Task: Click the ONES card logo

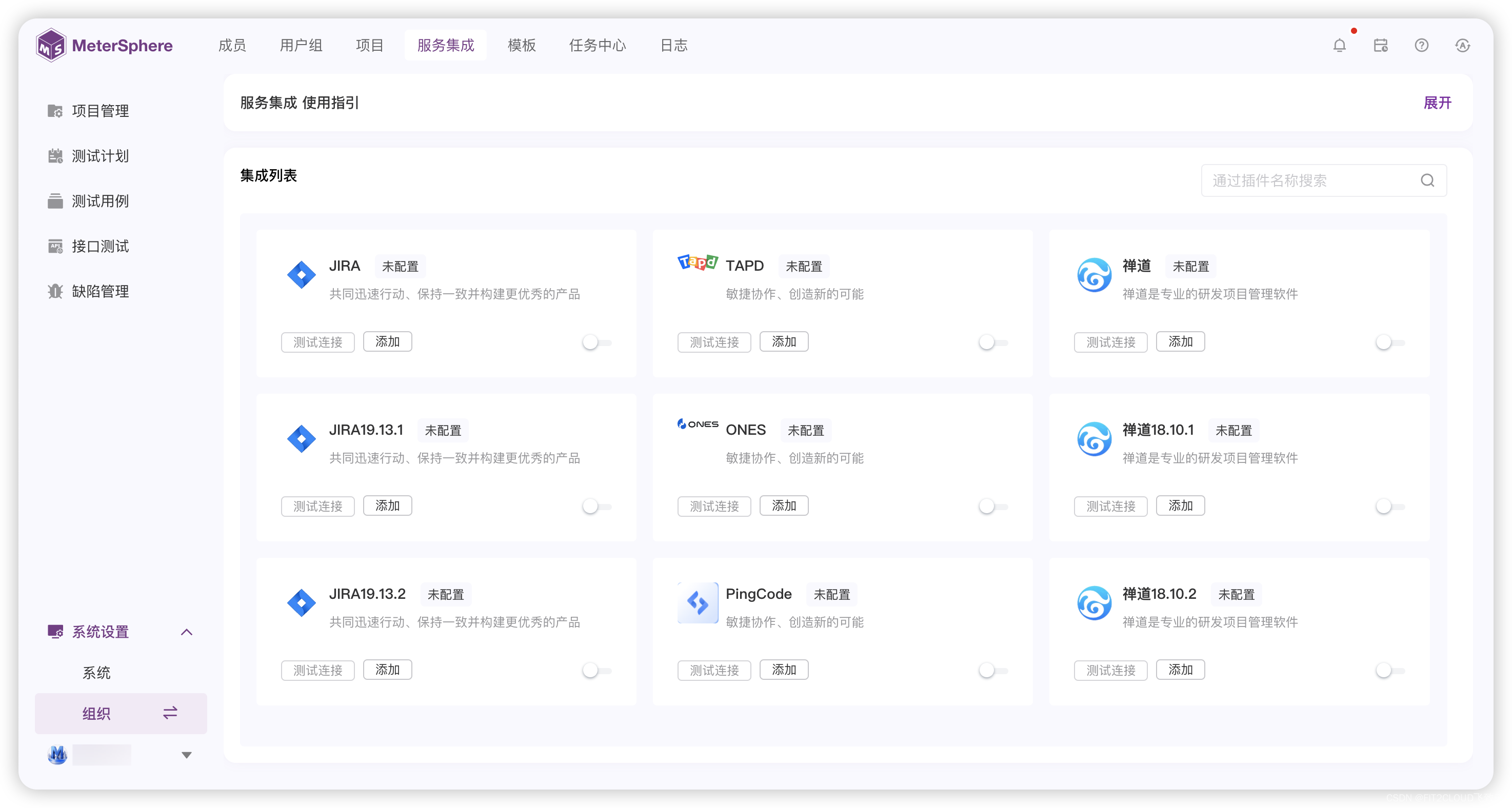Action: 698,423
